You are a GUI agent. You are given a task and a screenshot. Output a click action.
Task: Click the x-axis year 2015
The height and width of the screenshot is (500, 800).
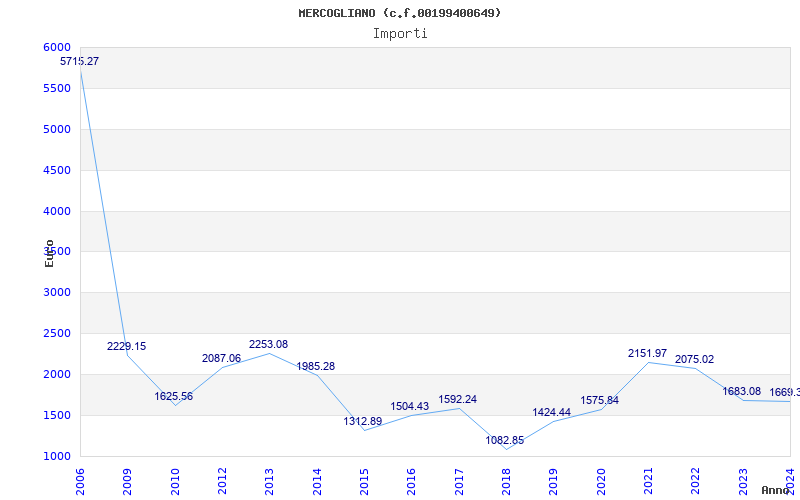coord(364,482)
